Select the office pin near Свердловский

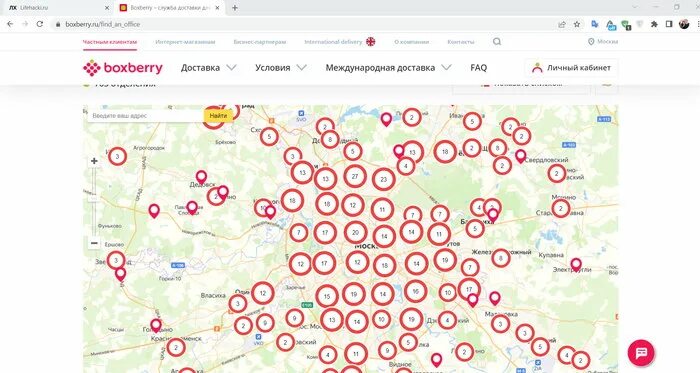pyautogui.click(x=521, y=156)
